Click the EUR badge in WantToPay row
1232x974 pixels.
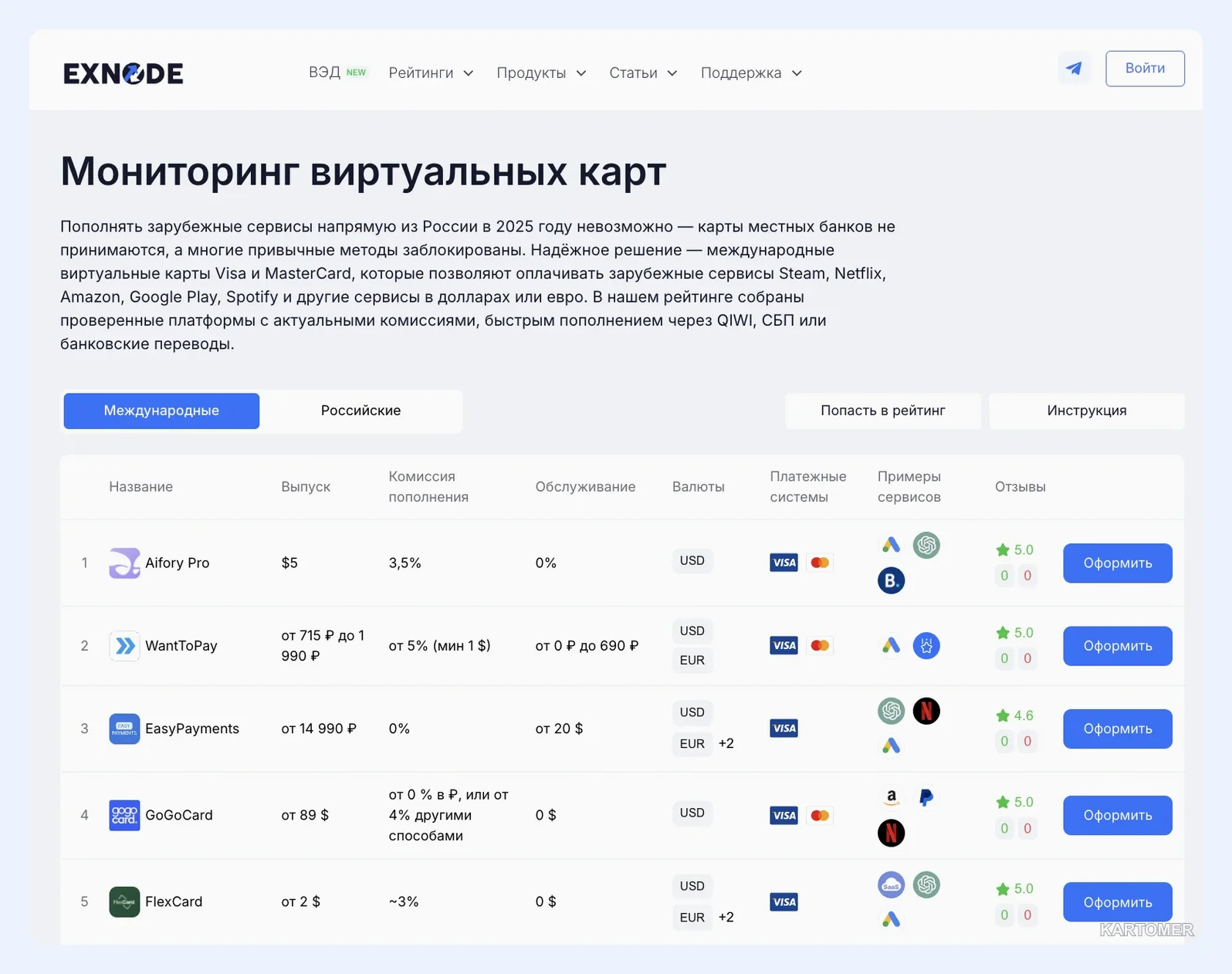point(692,660)
